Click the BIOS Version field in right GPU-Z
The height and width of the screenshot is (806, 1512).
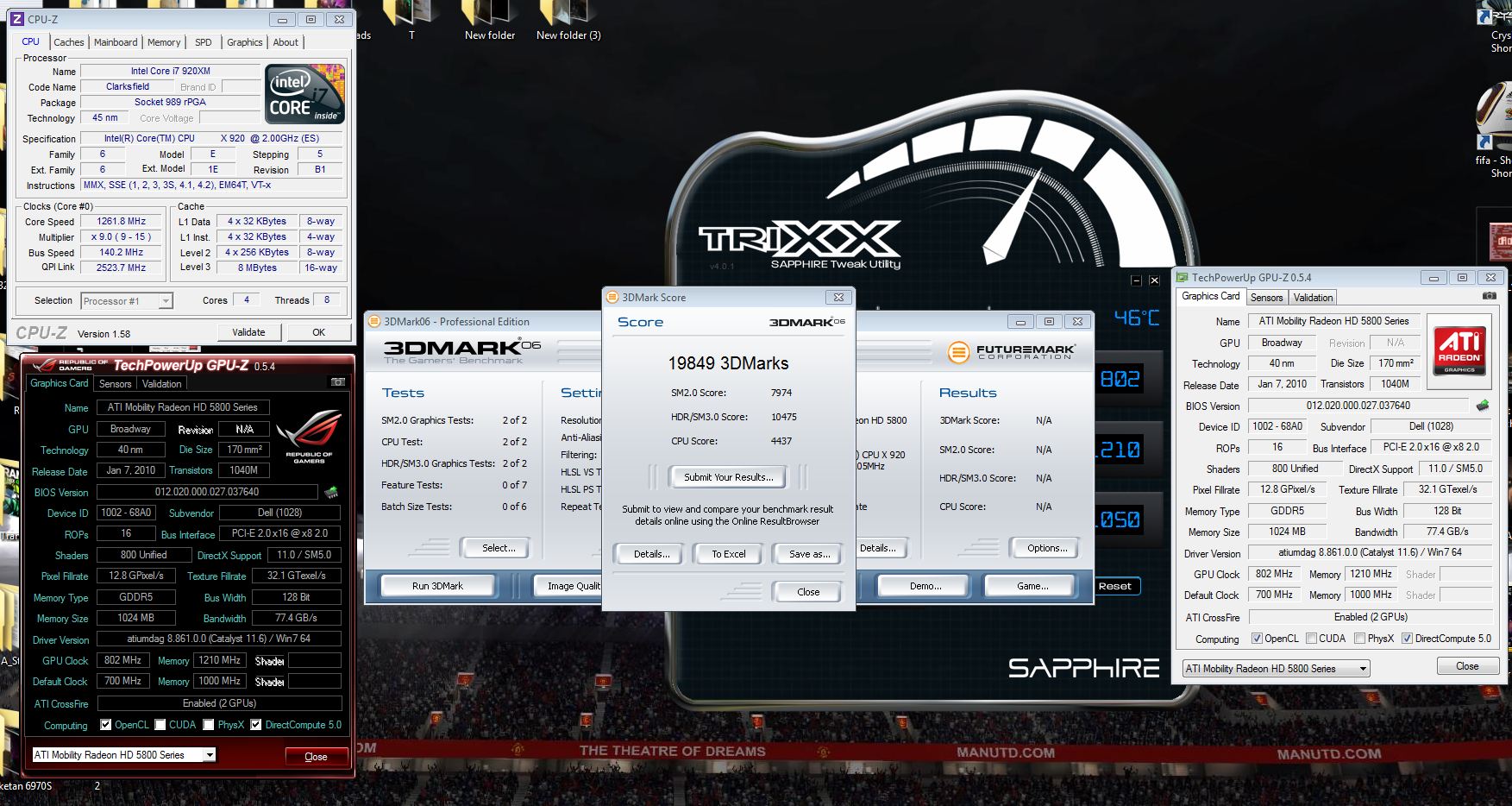pyautogui.click(x=1358, y=406)
